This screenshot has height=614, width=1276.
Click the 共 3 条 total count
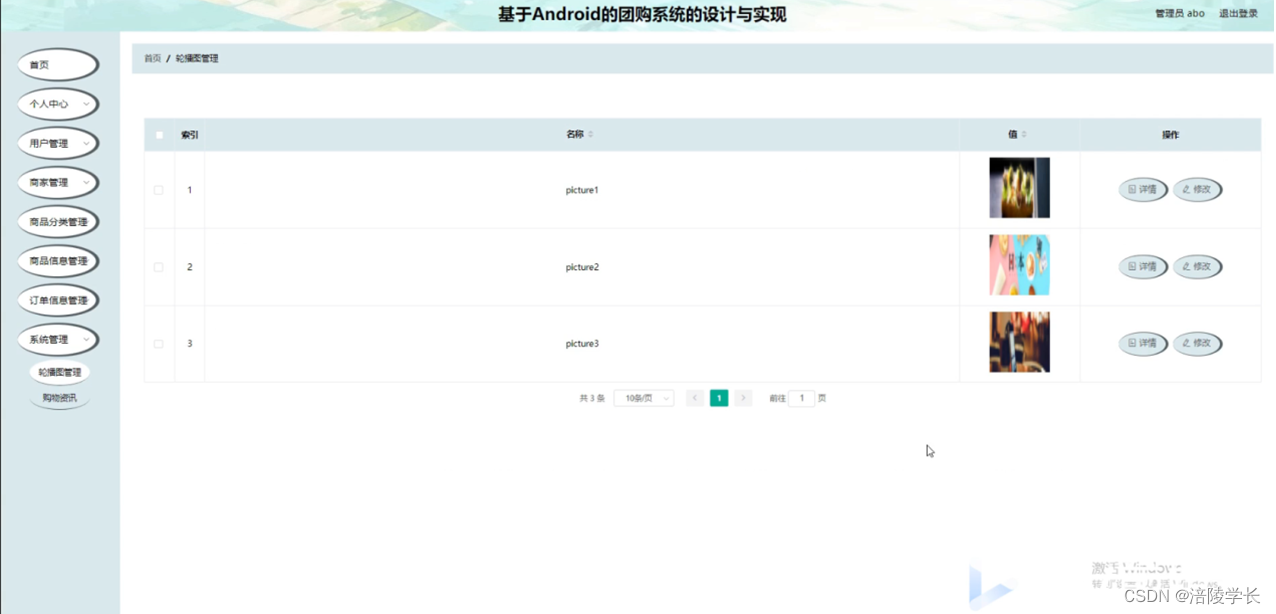pos(592,398)
